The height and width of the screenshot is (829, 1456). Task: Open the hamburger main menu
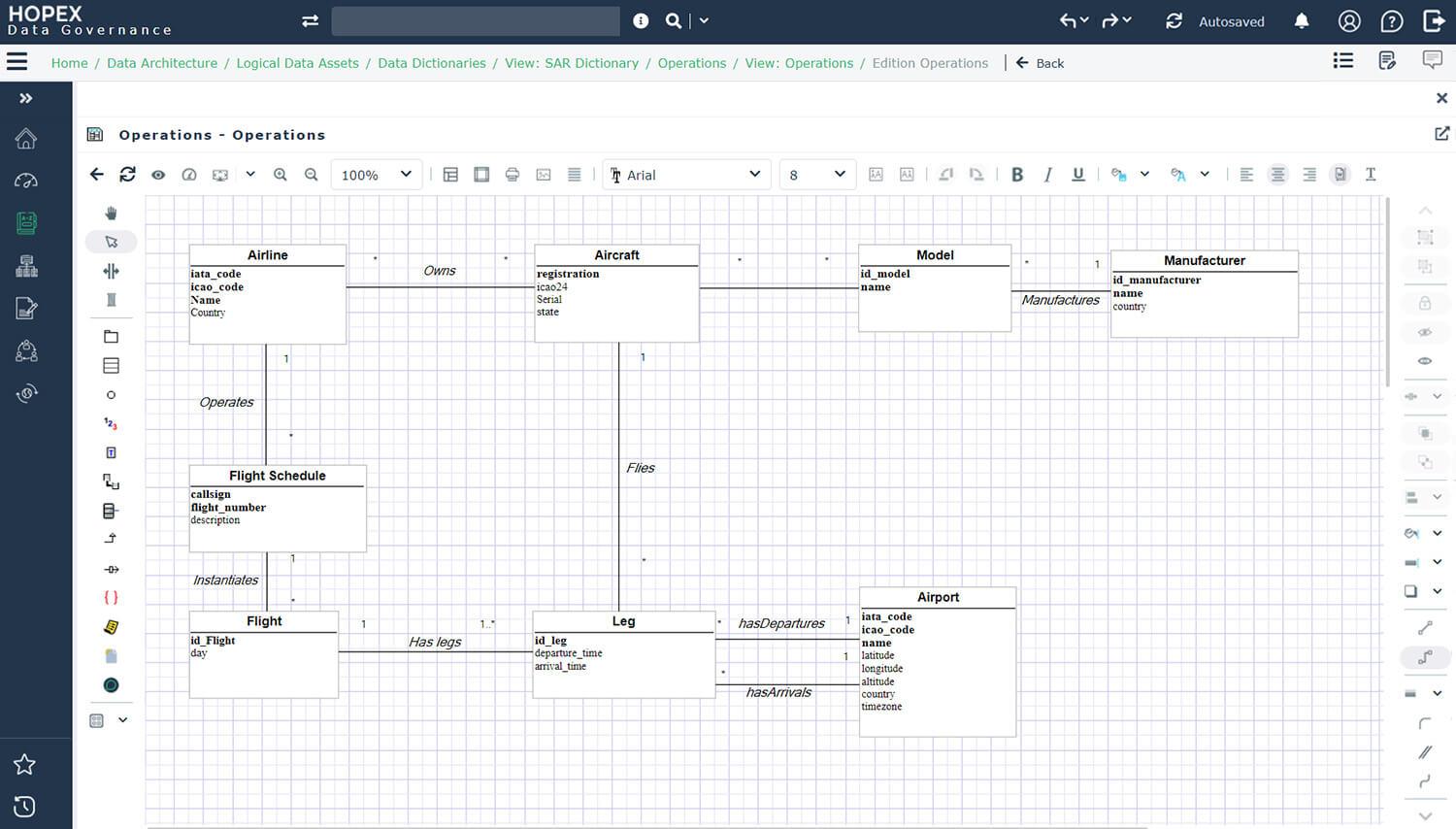[x=17, y=61]
